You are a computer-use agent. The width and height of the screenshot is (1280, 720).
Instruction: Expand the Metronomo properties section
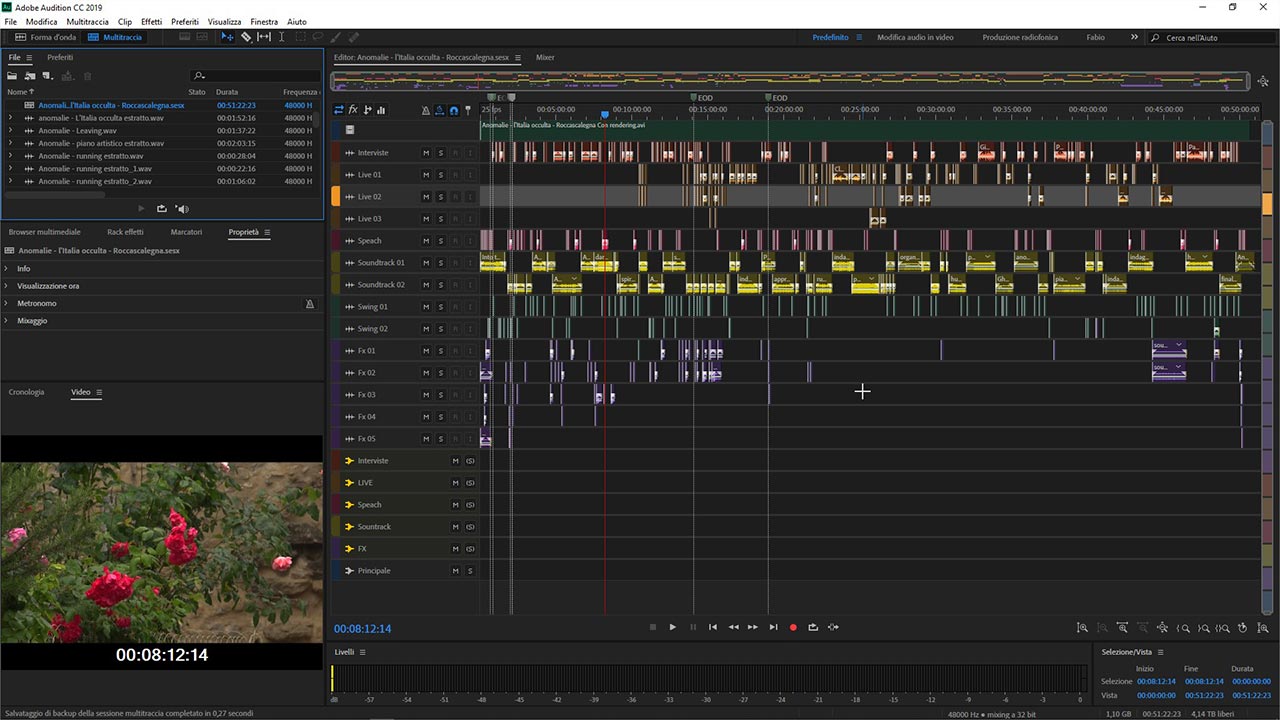coord(7,304)
